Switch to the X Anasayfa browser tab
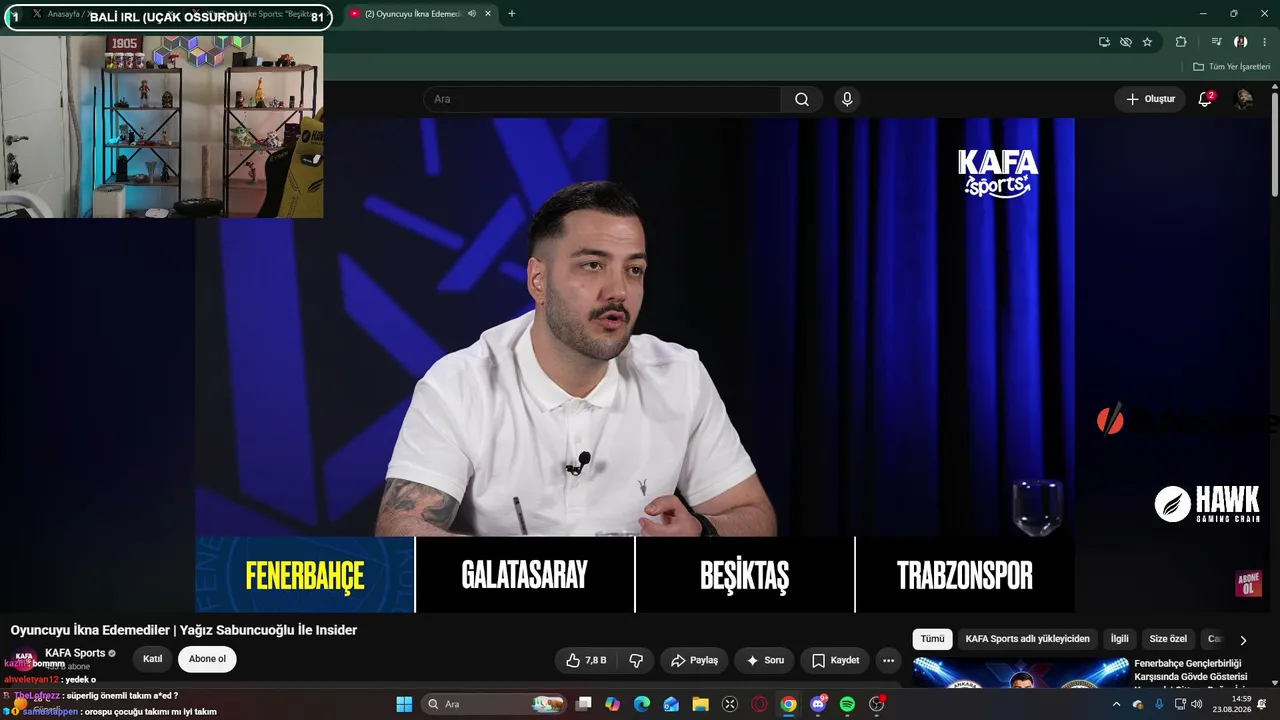This screenshot has width=1280, height=720. (x=70, y=14)
